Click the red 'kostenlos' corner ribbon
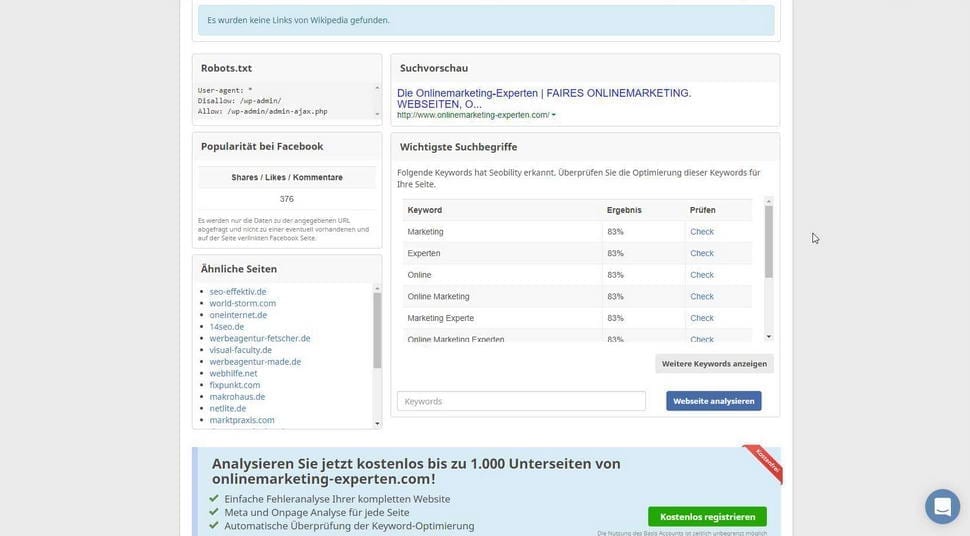This screenshot has width=970, height=536. point(766,463)
